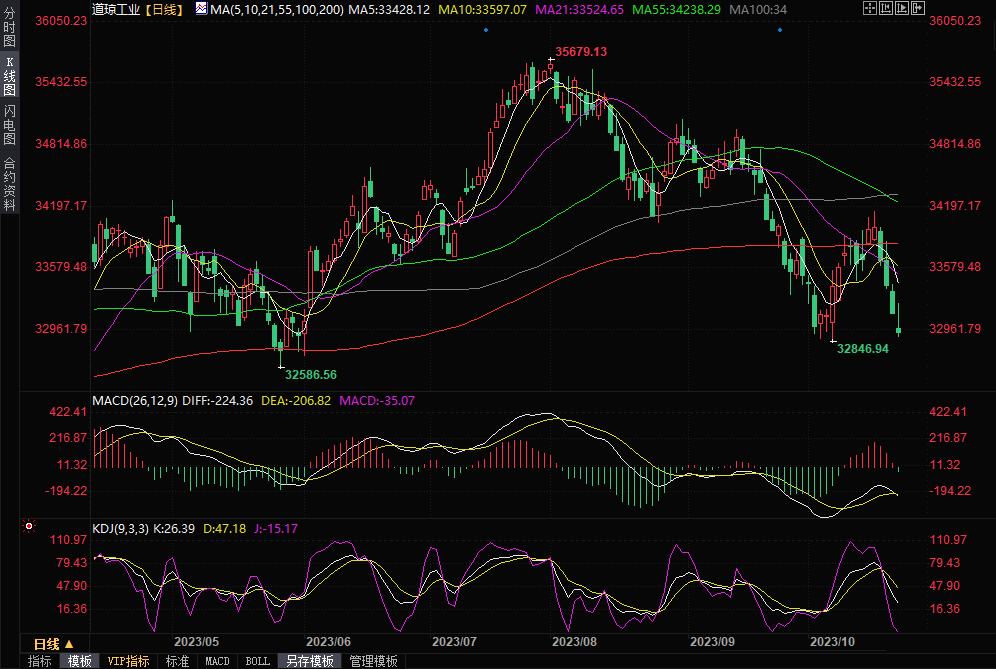Open the 【日线】 period label in chart title

click(163, 9)
